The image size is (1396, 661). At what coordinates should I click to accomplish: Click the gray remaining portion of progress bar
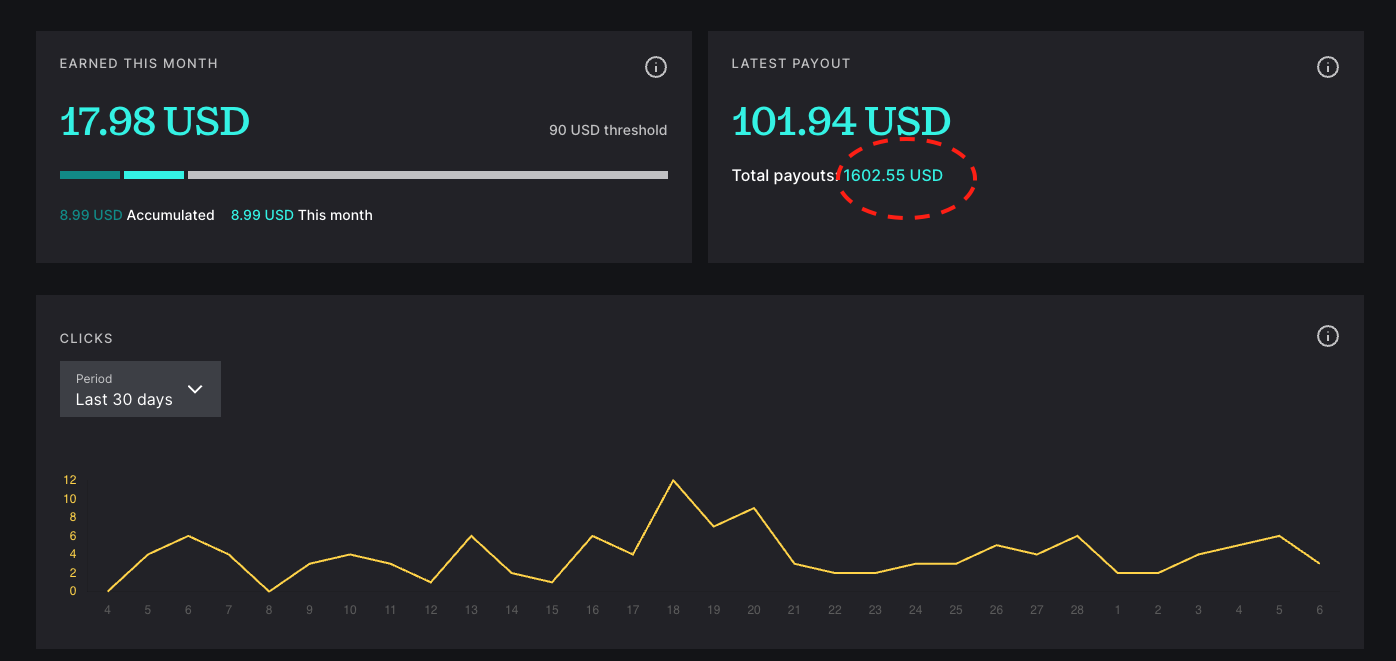427,175
